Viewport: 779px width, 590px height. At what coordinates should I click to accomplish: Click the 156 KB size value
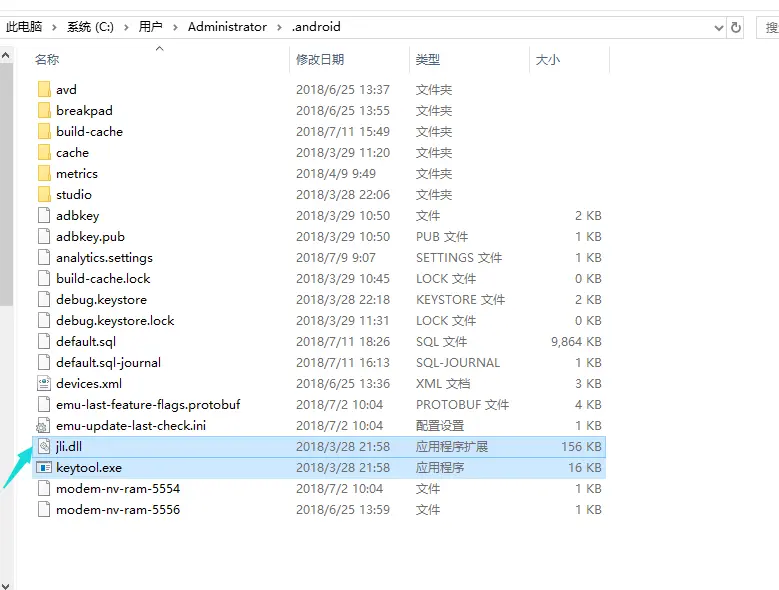pyautogui.click(x=582, y=446)
